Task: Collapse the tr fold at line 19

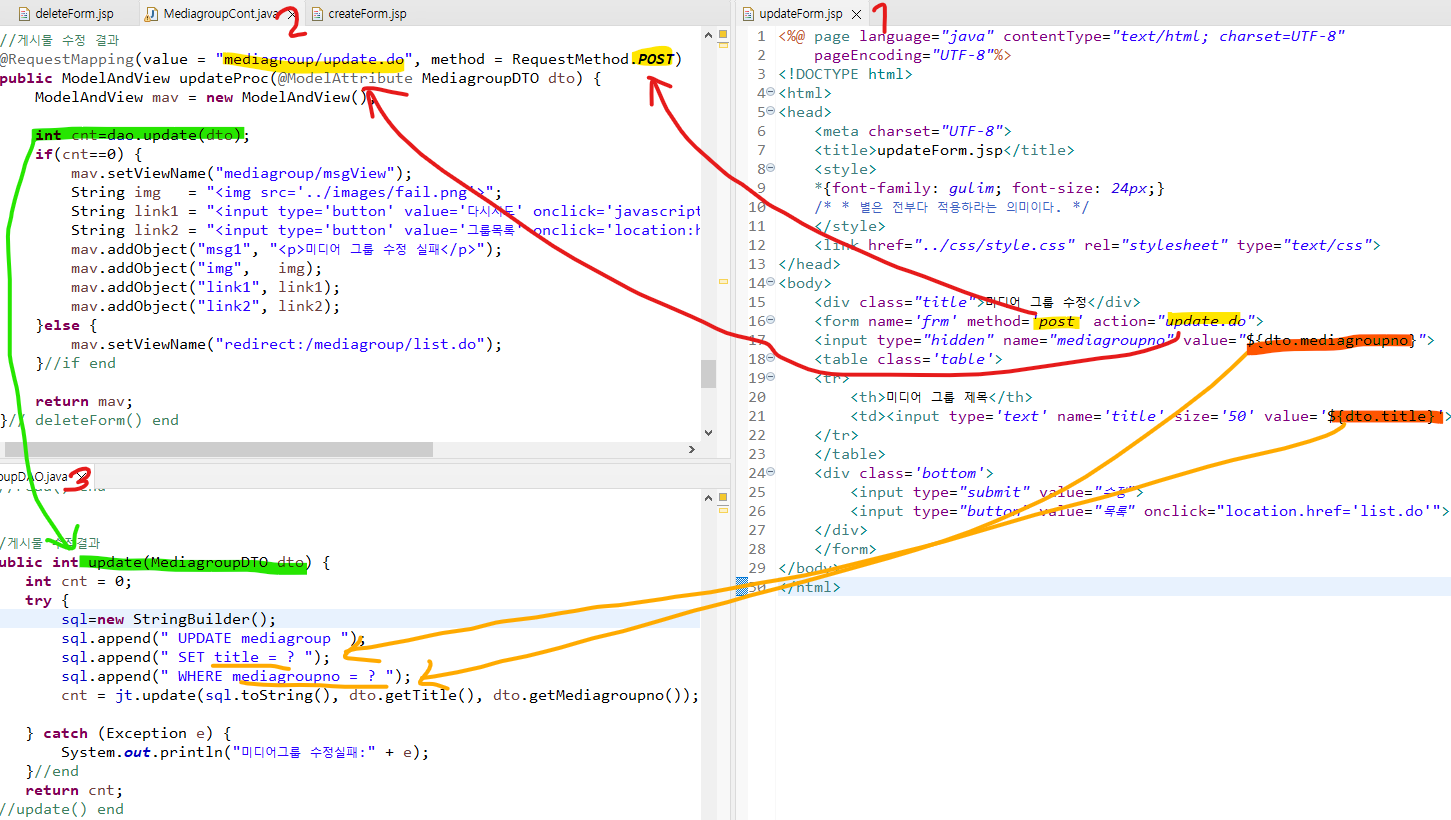Action: (771, 378)
